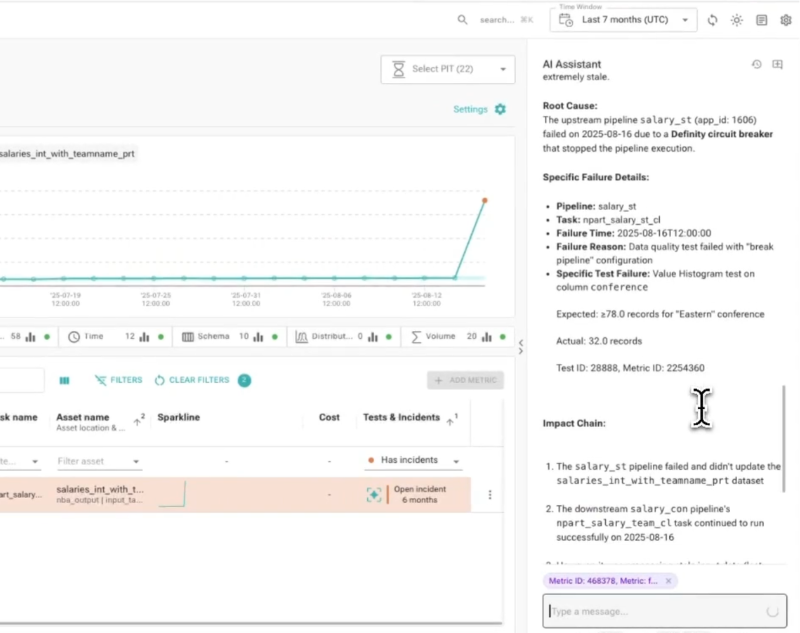The width and height of the screenshot is (800, 633).
Task: Open the Has incidents filter dropdown
Action: [414, 461]
